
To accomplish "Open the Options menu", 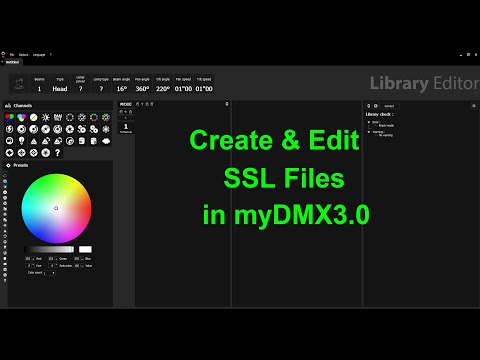I will [x=23, y=55].
